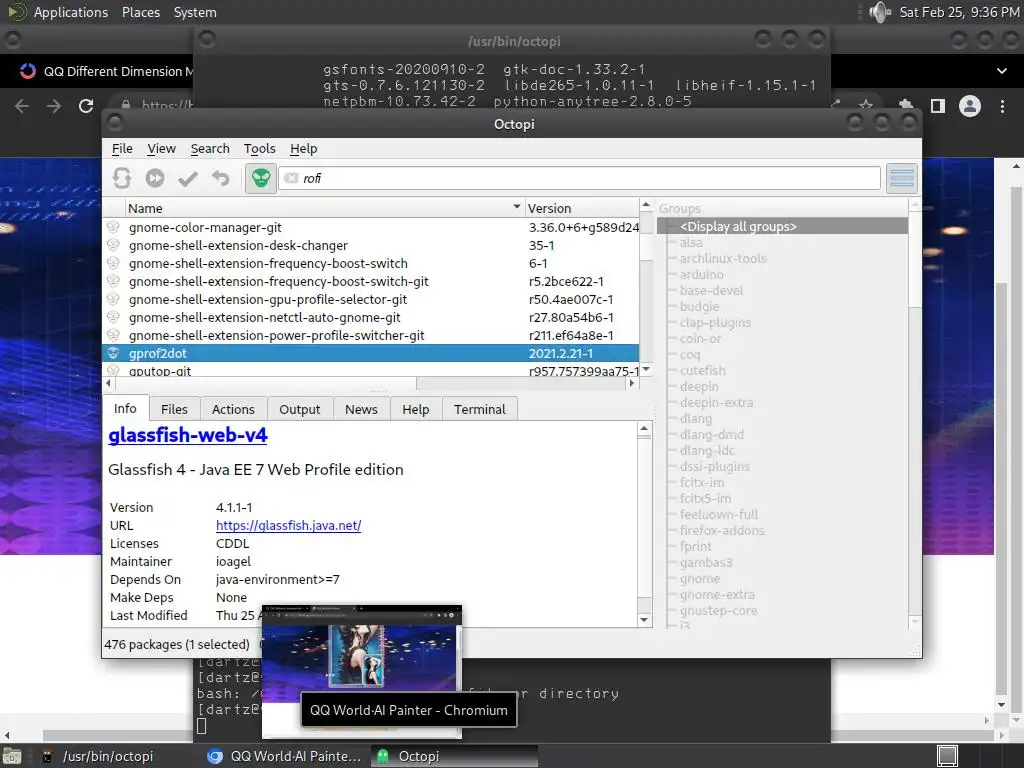Click package list scrollbar down arrow
This screenshot has width=1024, height=768.
[646, 370]
